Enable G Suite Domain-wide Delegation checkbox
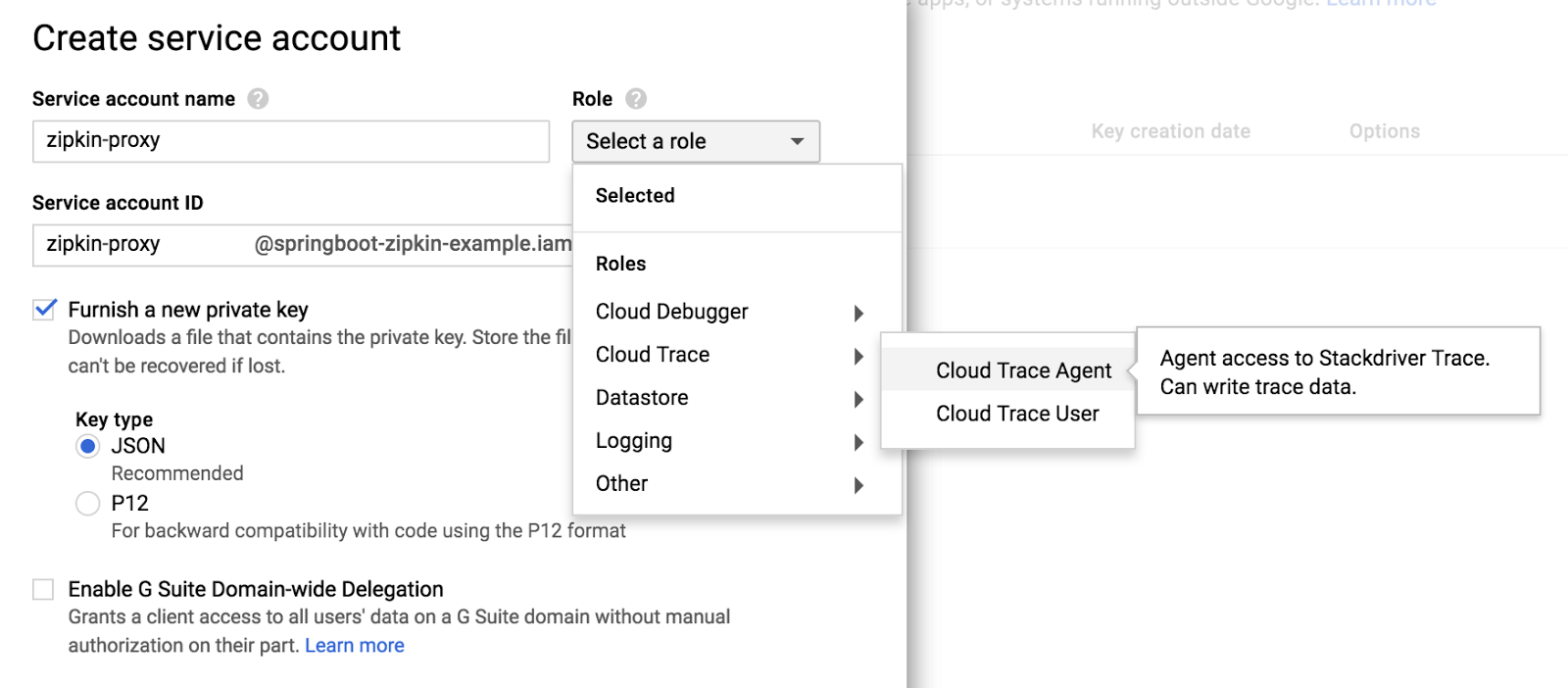Viewport: 1568px width, 688px height. (x=43, y=589)
